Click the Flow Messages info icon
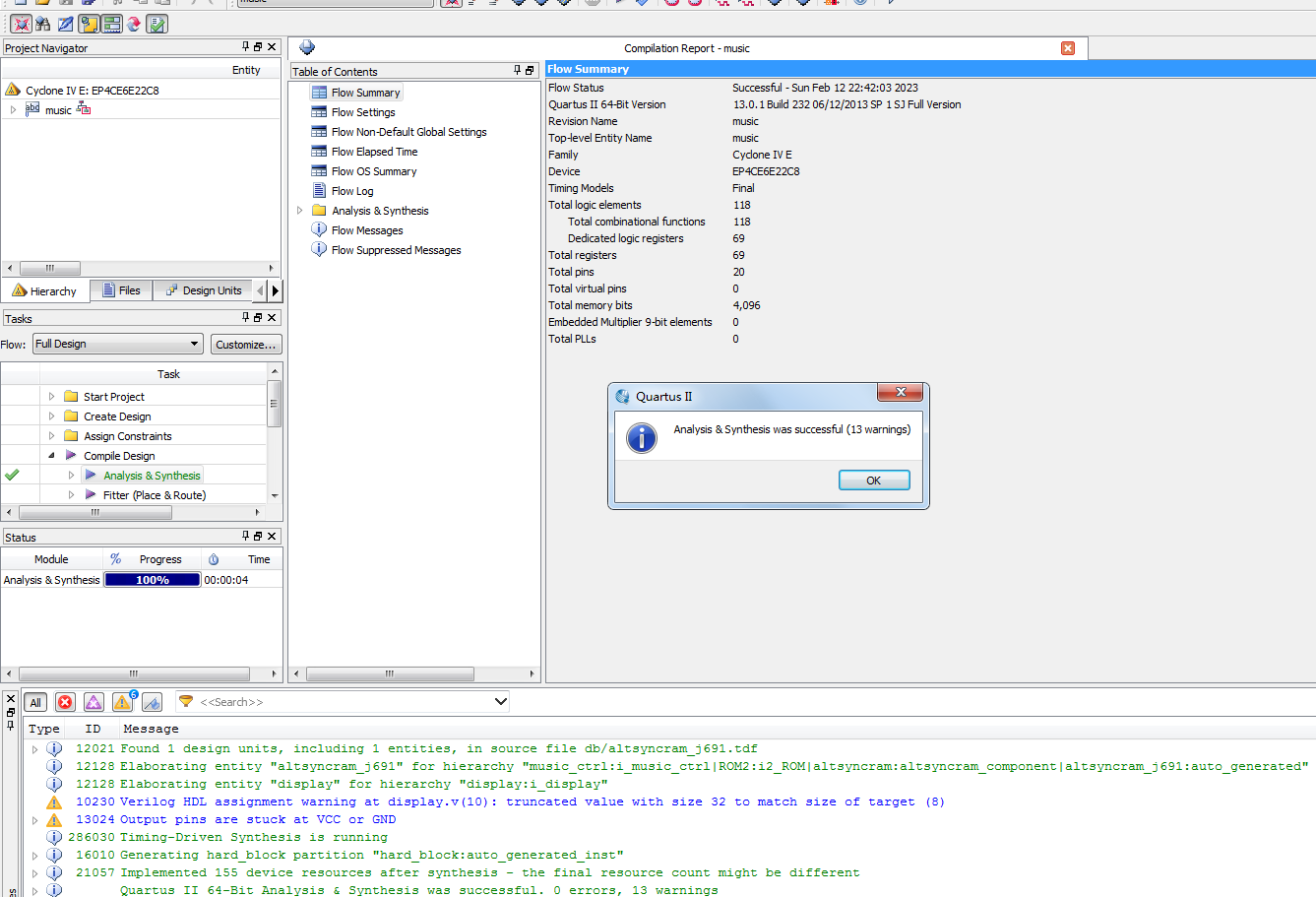This screenshot has height=897, width=1316. [319, 229]
